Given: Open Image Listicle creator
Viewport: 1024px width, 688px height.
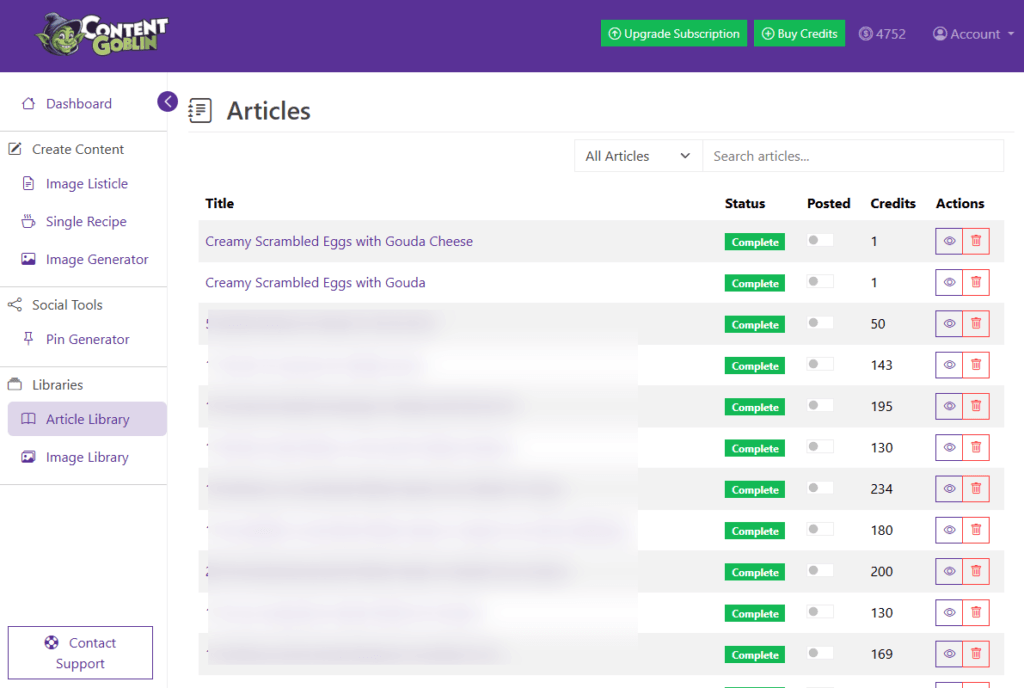Looking at the screenshot, I should click(x=86, y=183).
